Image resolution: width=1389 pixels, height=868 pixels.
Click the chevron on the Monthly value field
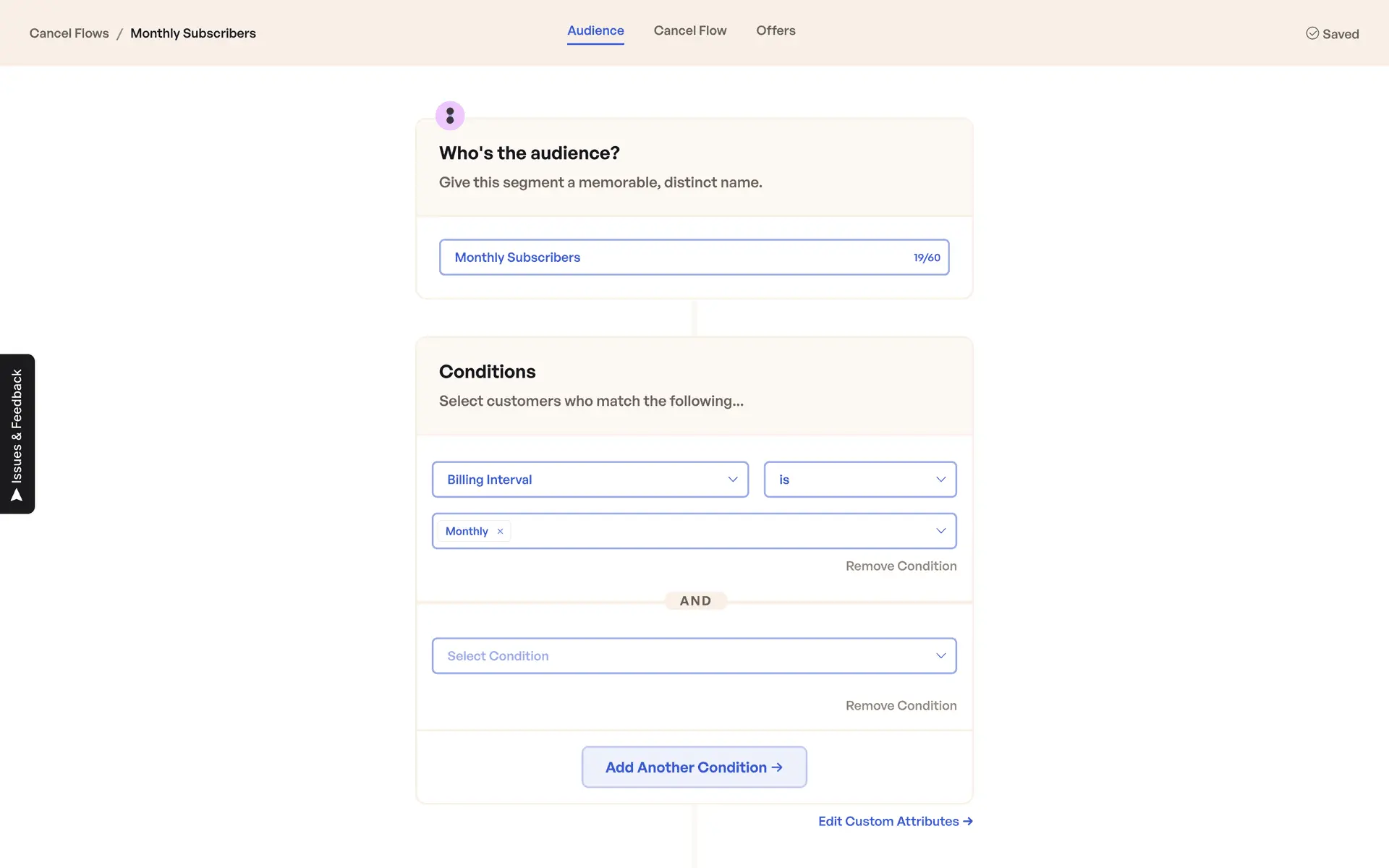[940, 531]
